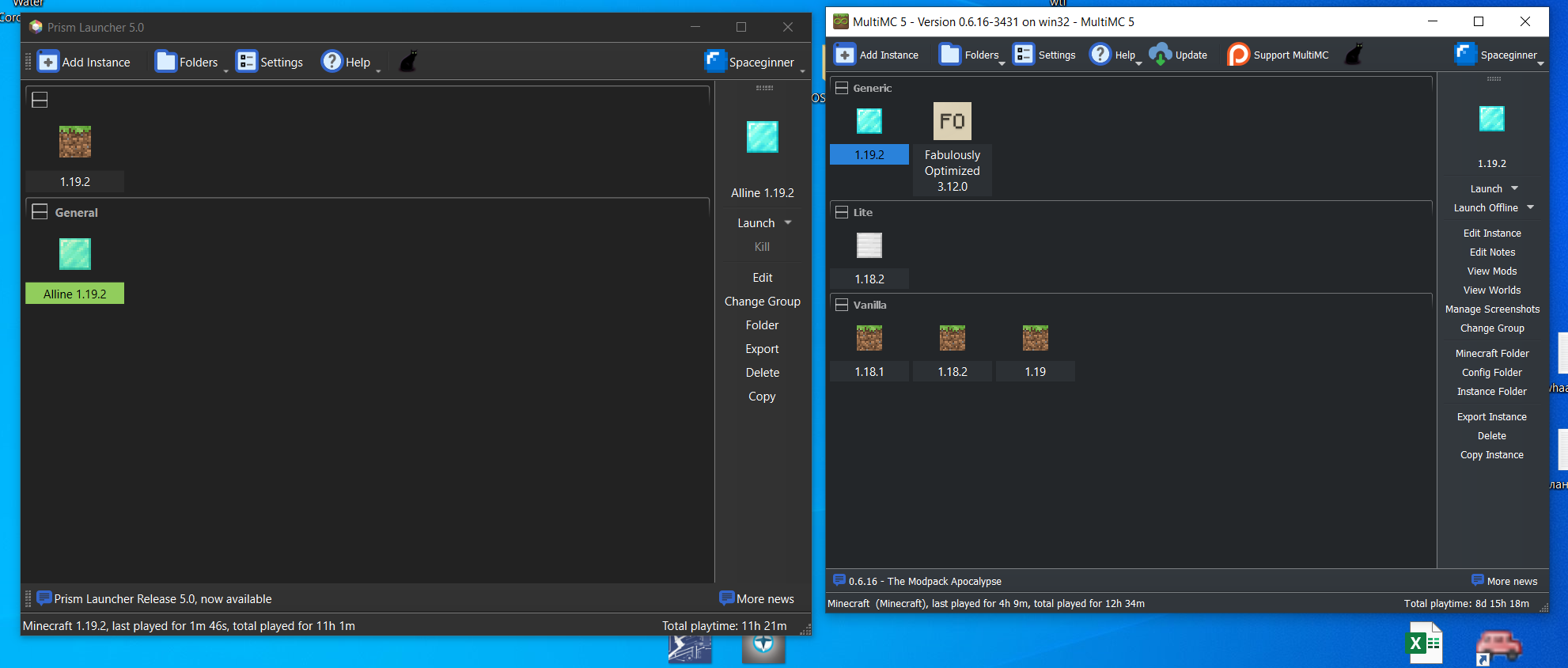This screenshot has width=1568, height=668.
Task: Launch the Alline 1.19.2 instance in Prism
Action: coord(756,223)
